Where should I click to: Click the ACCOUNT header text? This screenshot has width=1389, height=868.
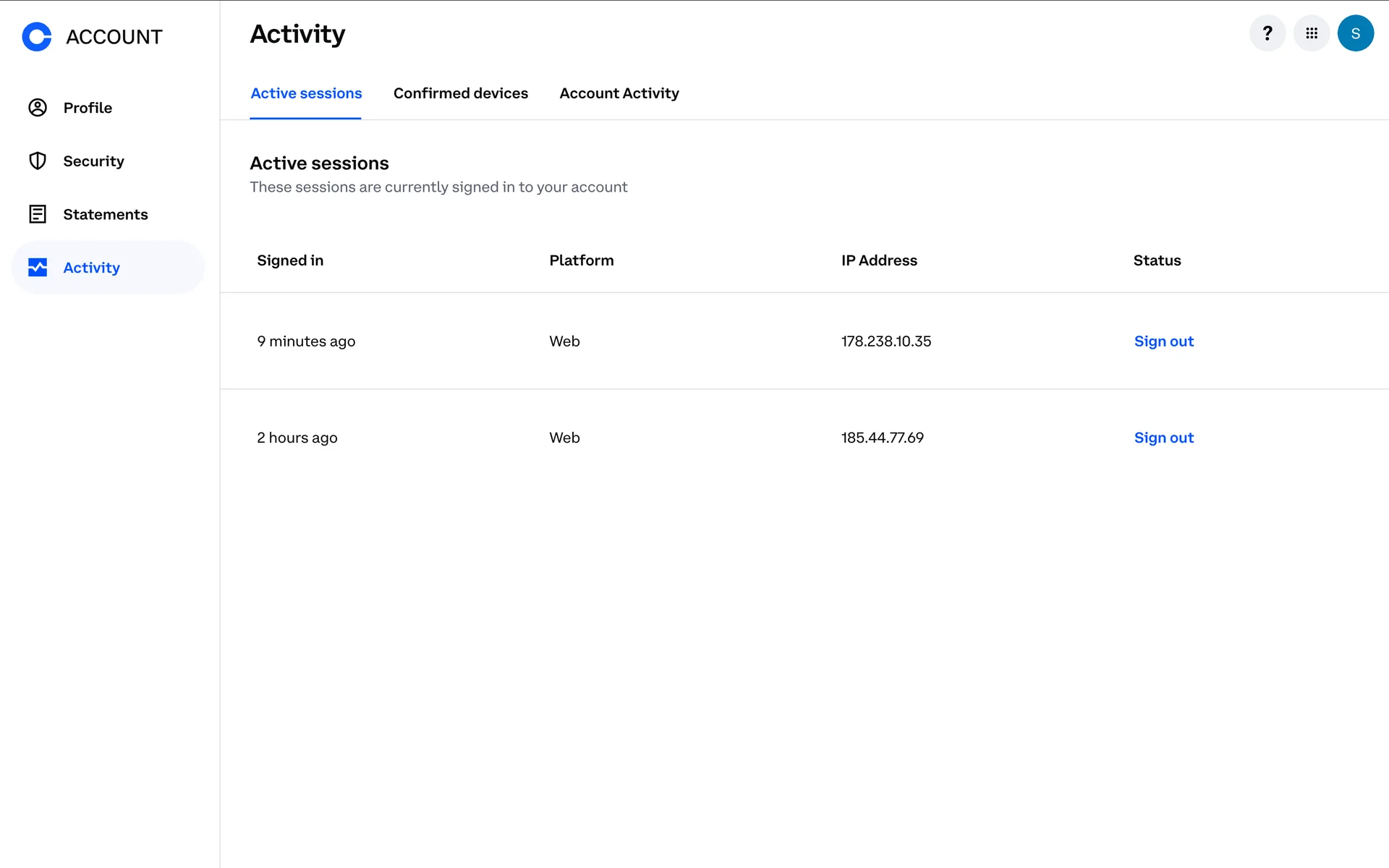tap(114, 37)
